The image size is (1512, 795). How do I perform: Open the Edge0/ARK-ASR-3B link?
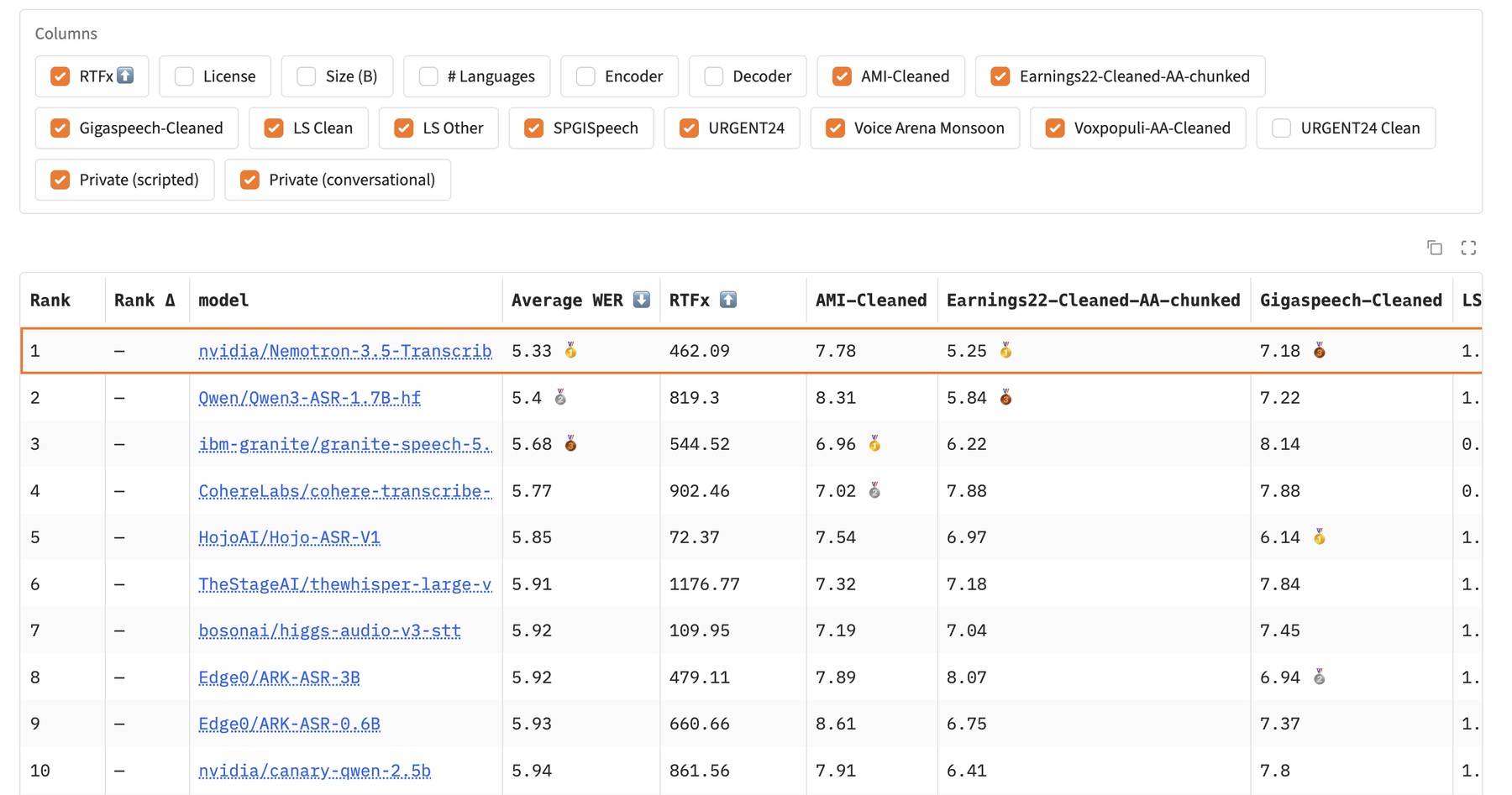[279, 677]
